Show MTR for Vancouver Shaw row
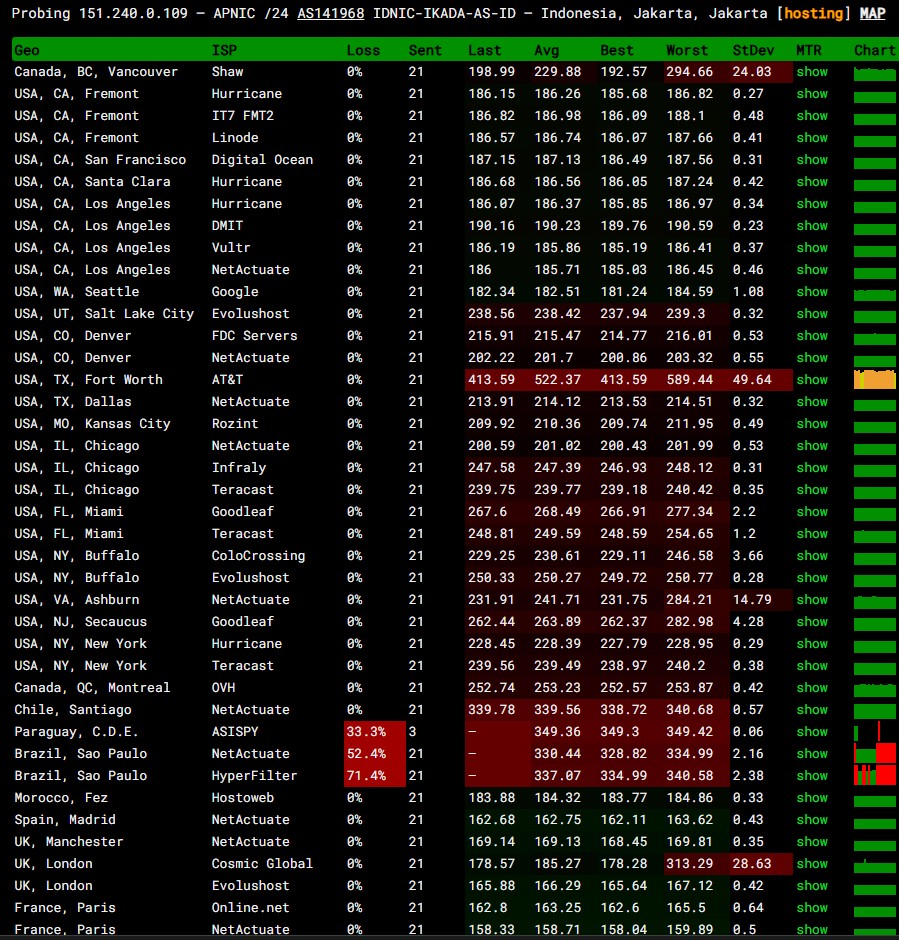 [x=811, y=71]
